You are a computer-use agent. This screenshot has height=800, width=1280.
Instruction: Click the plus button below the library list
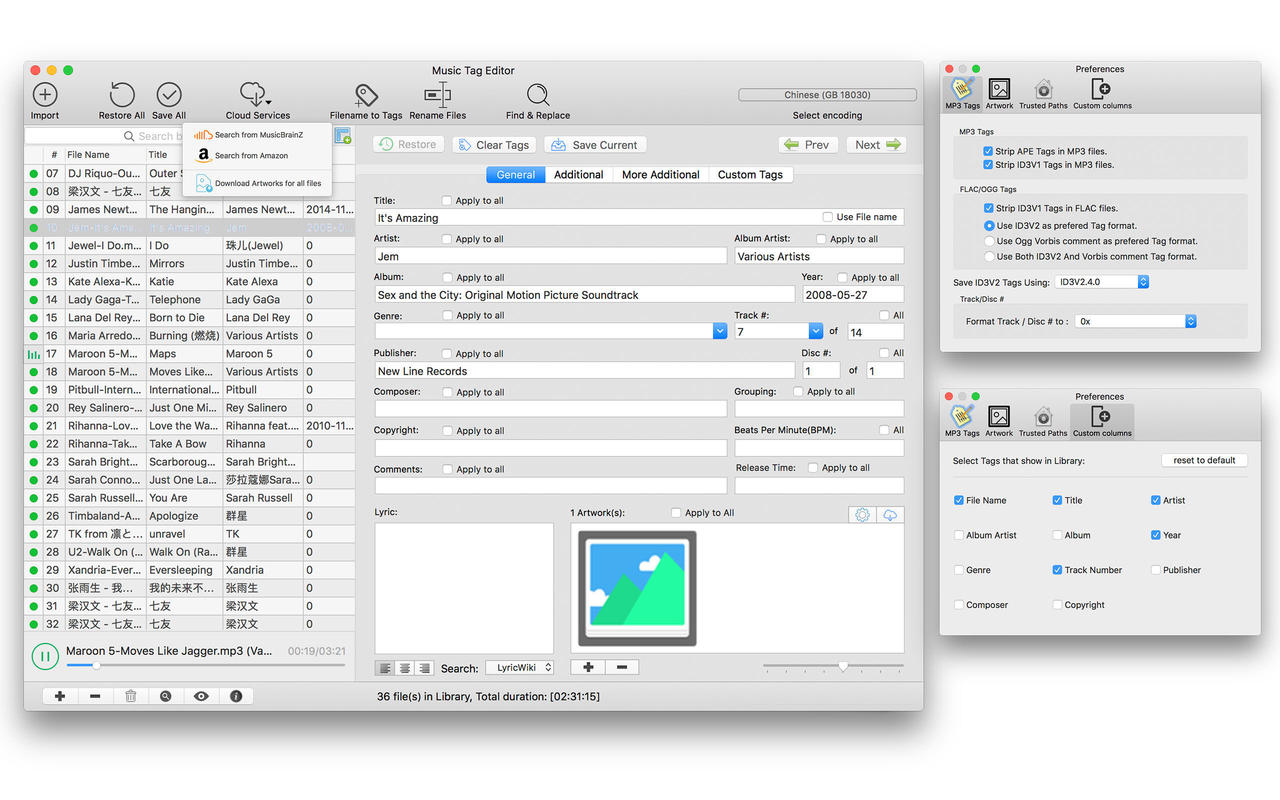(60, 696)
